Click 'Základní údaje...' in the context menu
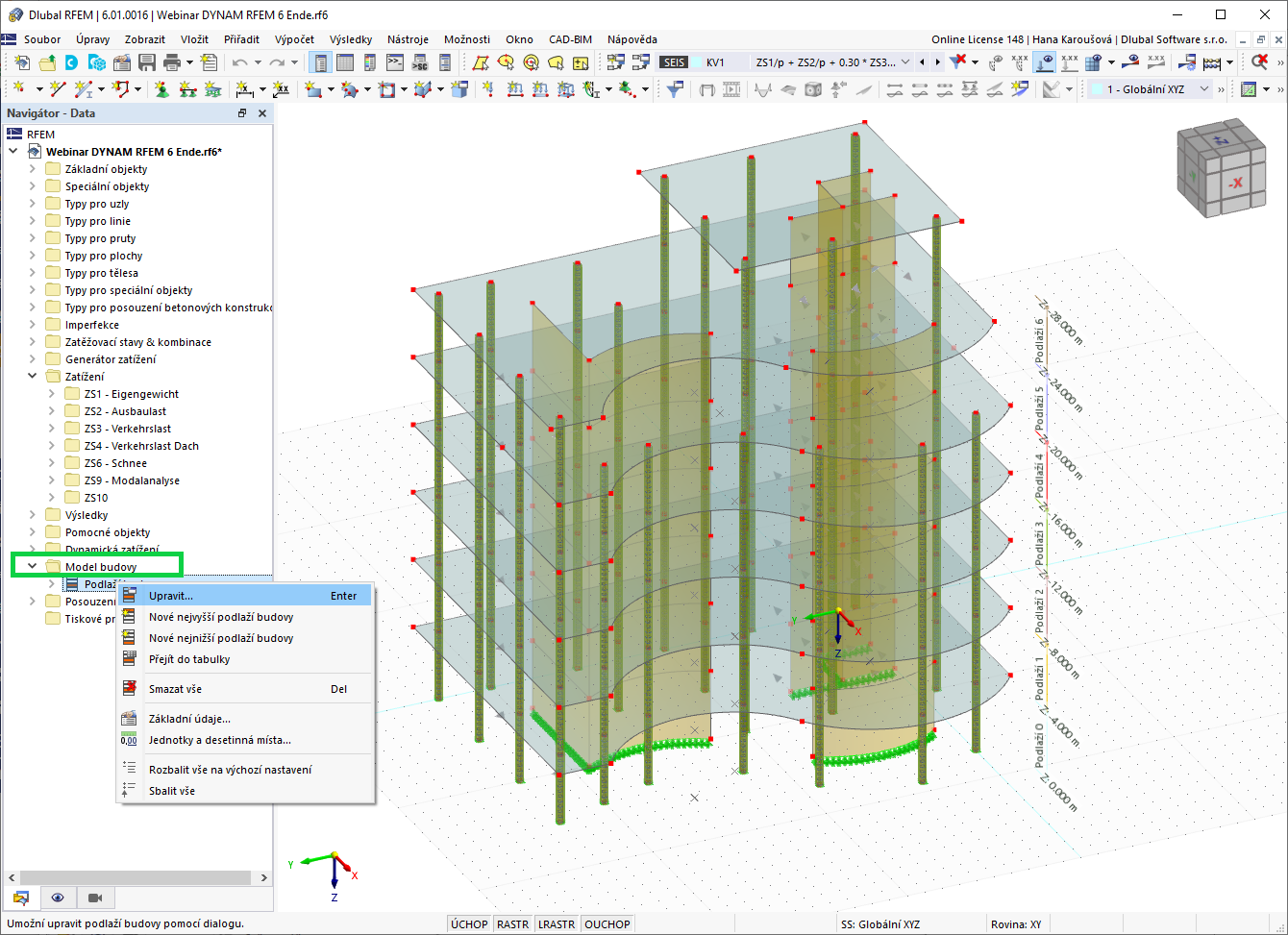 coord(245,719)
